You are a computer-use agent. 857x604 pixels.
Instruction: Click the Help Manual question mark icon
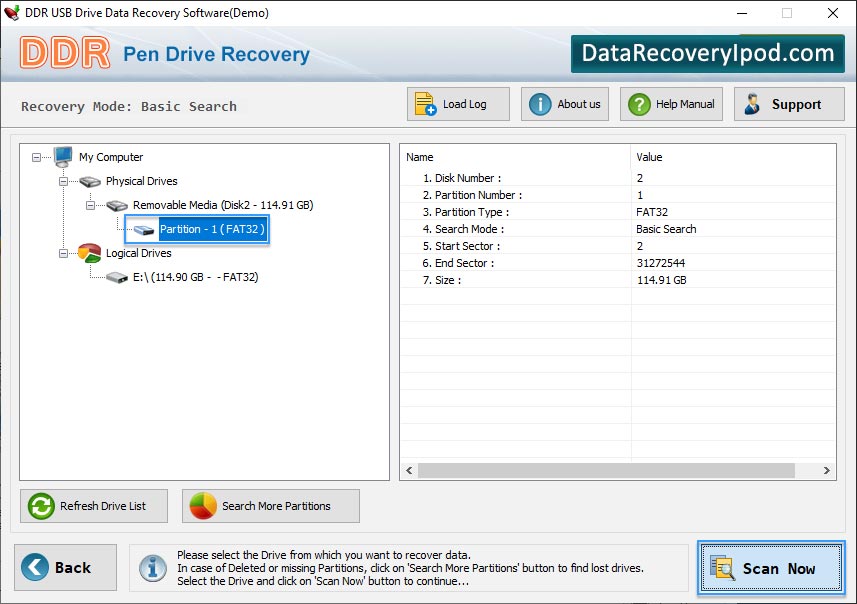[639, 104]
